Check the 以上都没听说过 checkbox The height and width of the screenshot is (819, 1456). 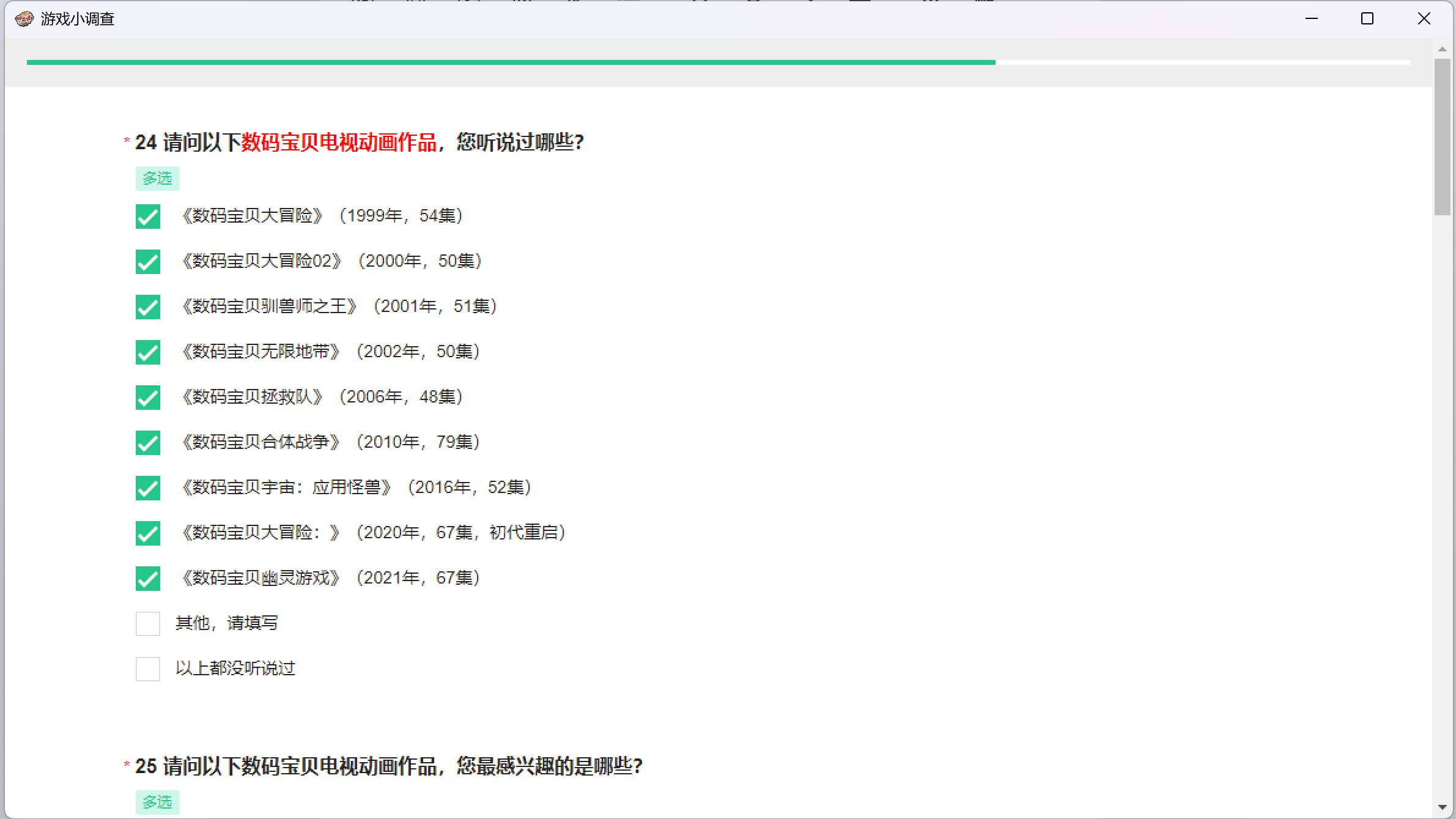(x=148, y=669)
